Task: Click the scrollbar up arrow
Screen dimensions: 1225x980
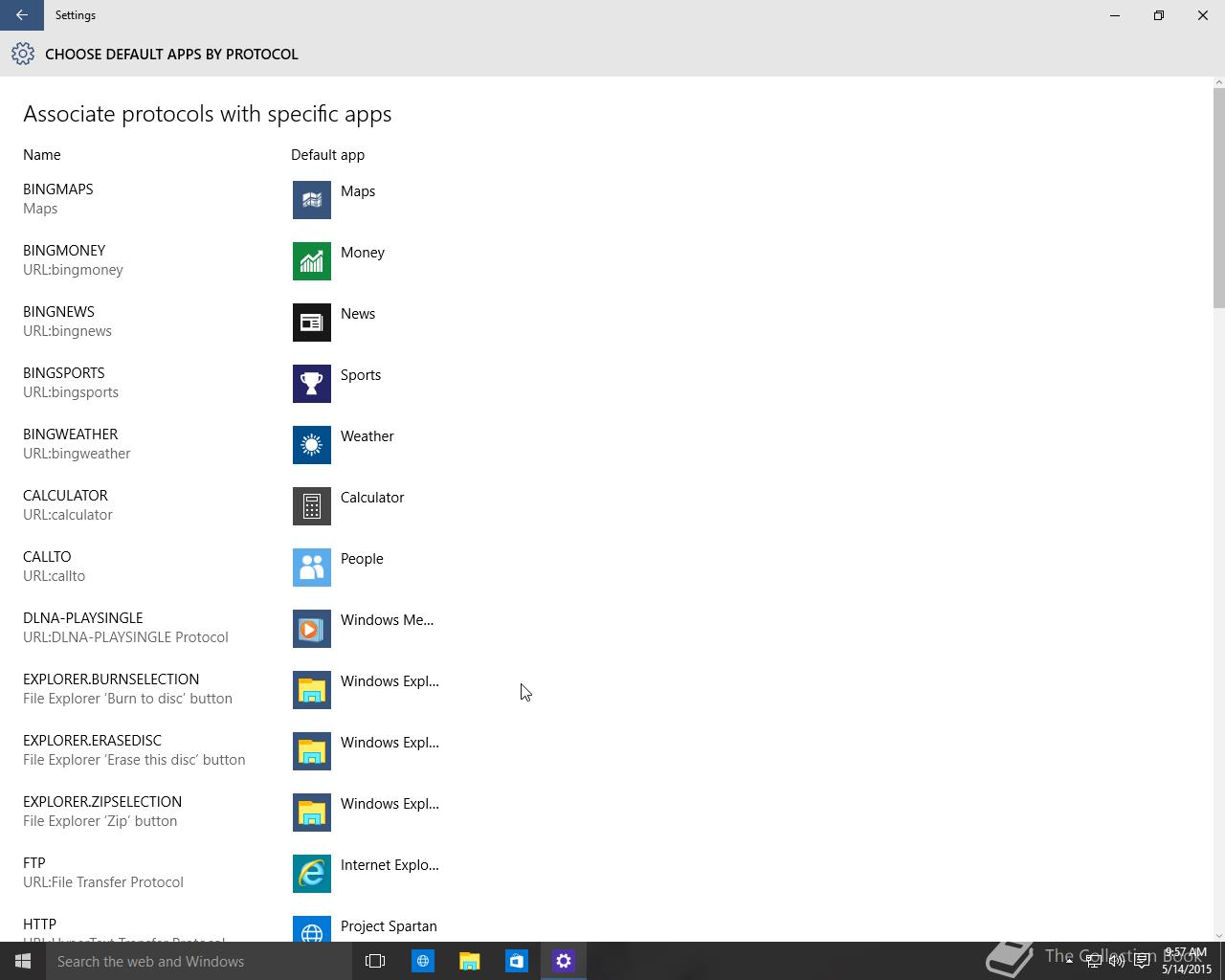Action: (x=1218, y=83)
